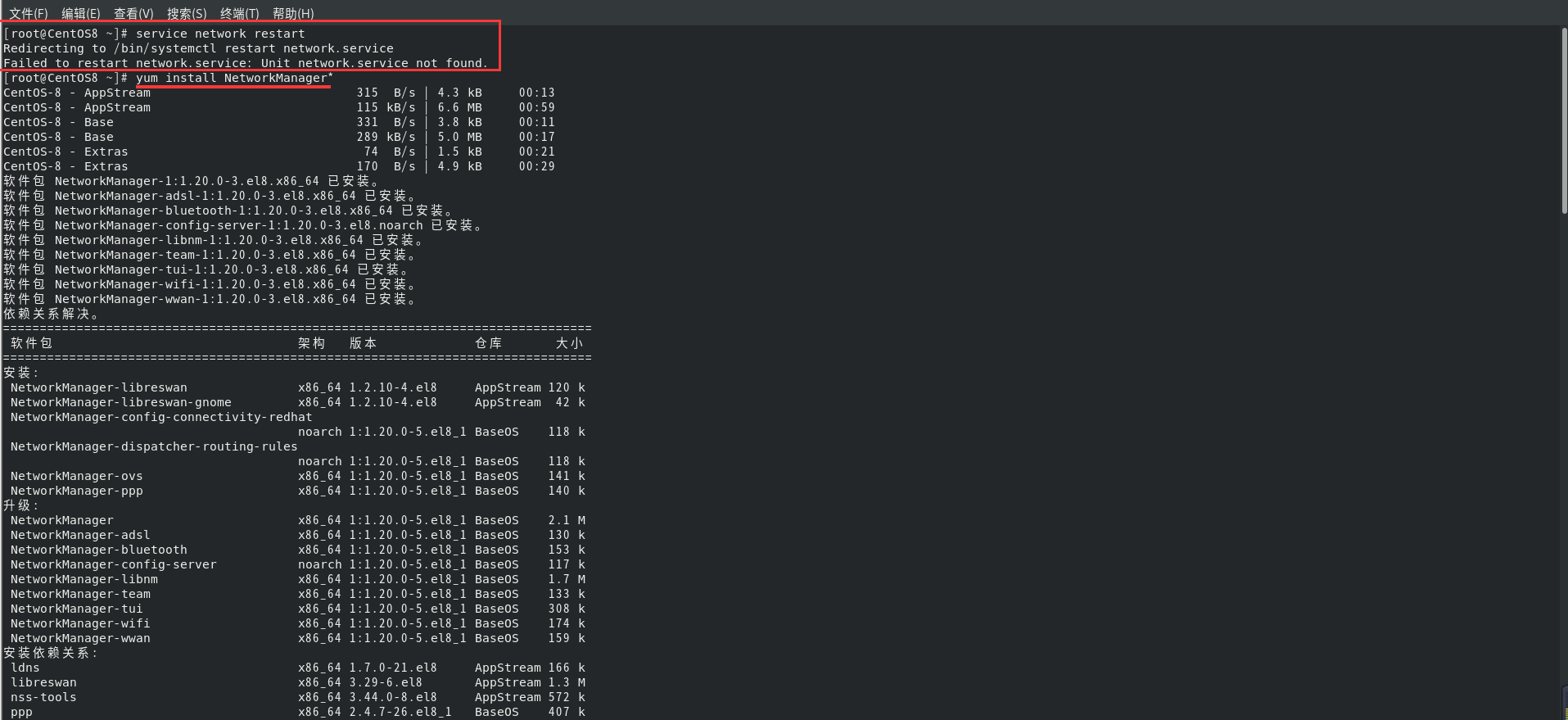Click the 'ppp' dependency name
This screenshot has height=720, width=1568.
[21, 712]
